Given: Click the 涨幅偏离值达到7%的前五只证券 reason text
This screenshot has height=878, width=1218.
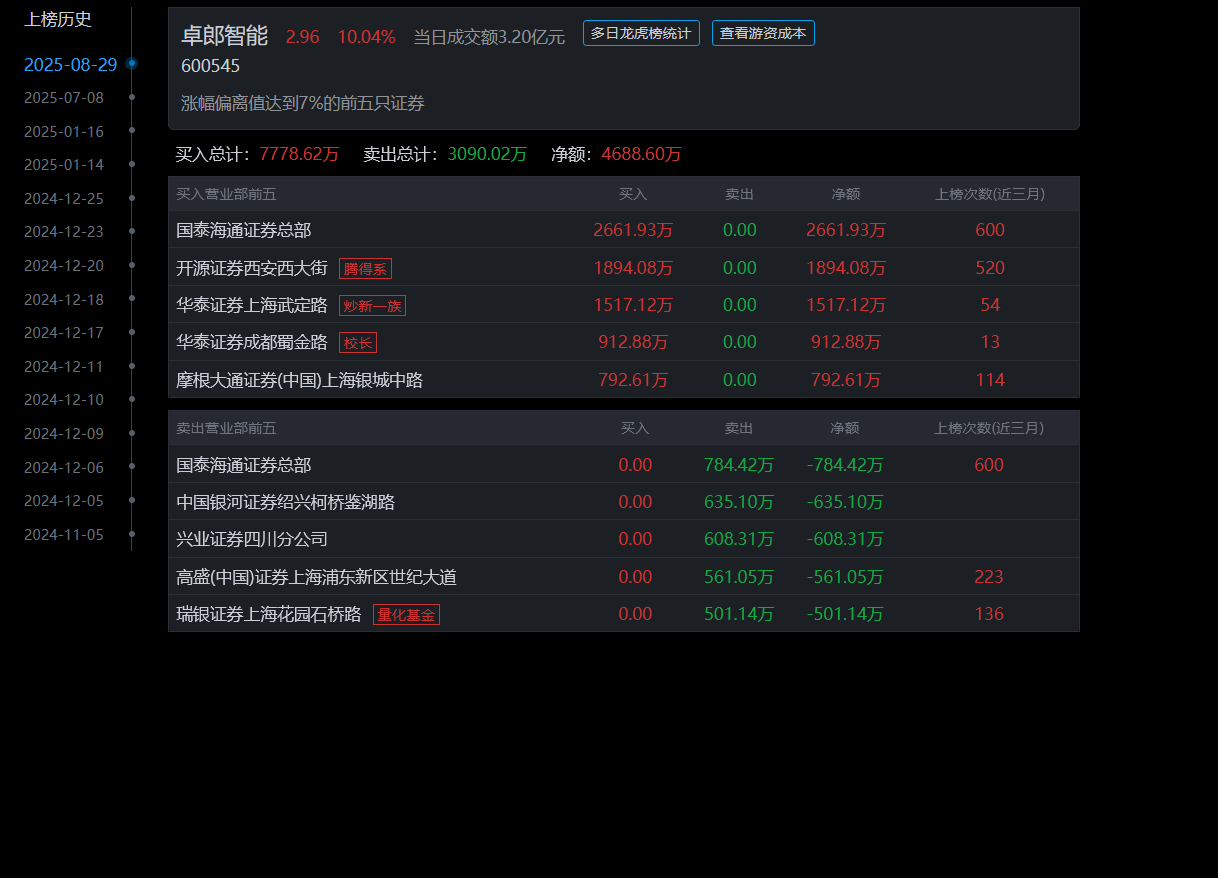Looking at the screenshot, I should 303,103.
